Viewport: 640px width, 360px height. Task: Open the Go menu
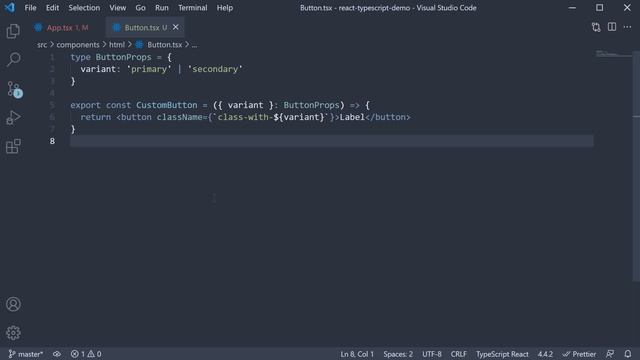(140, 8)
